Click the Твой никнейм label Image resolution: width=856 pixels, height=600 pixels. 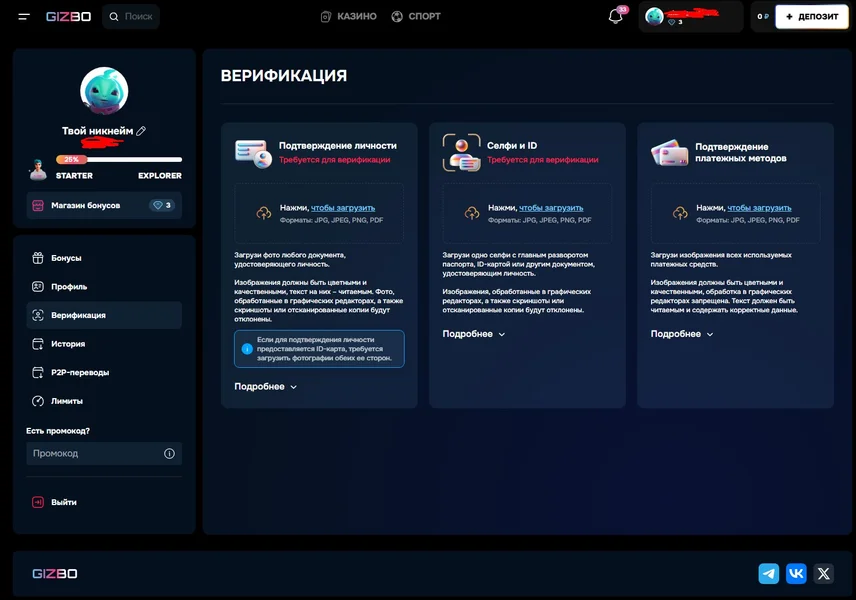tap(97, 131)
